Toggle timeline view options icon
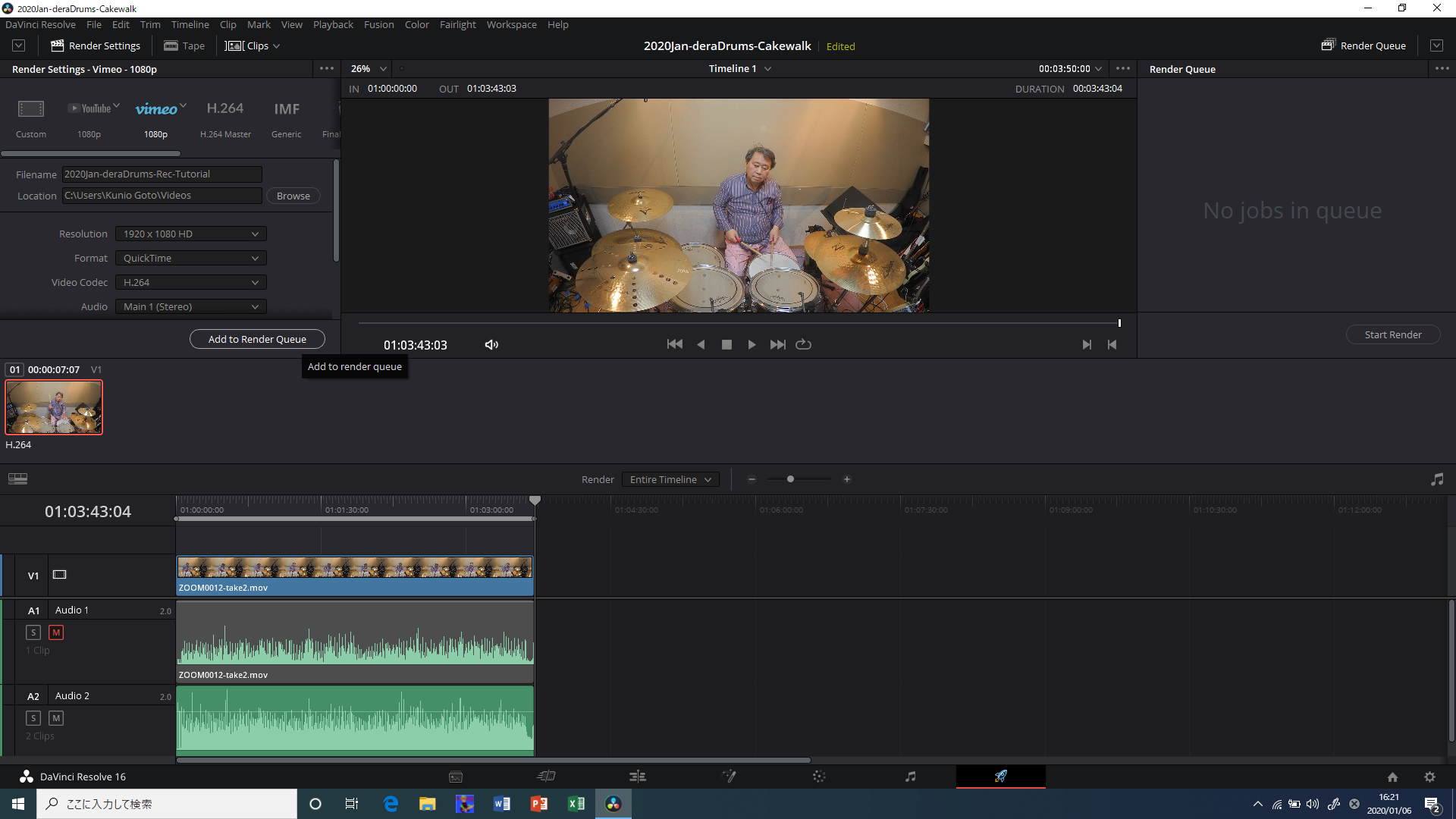This screenshot has height=819, width=1456. [x=17, y=479]
